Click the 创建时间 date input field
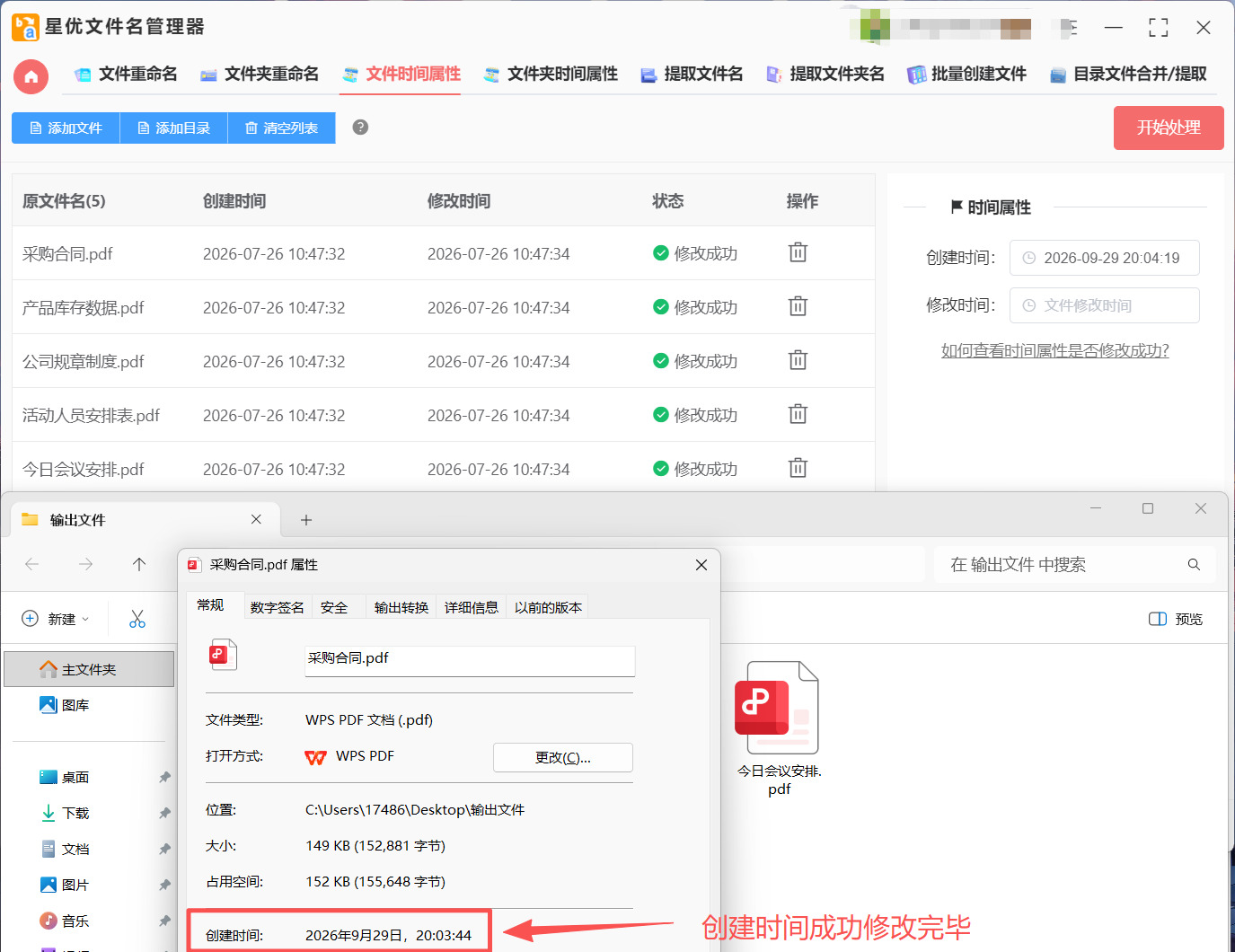Screen dimensions: 1235x952 (x=1104, y=258)
